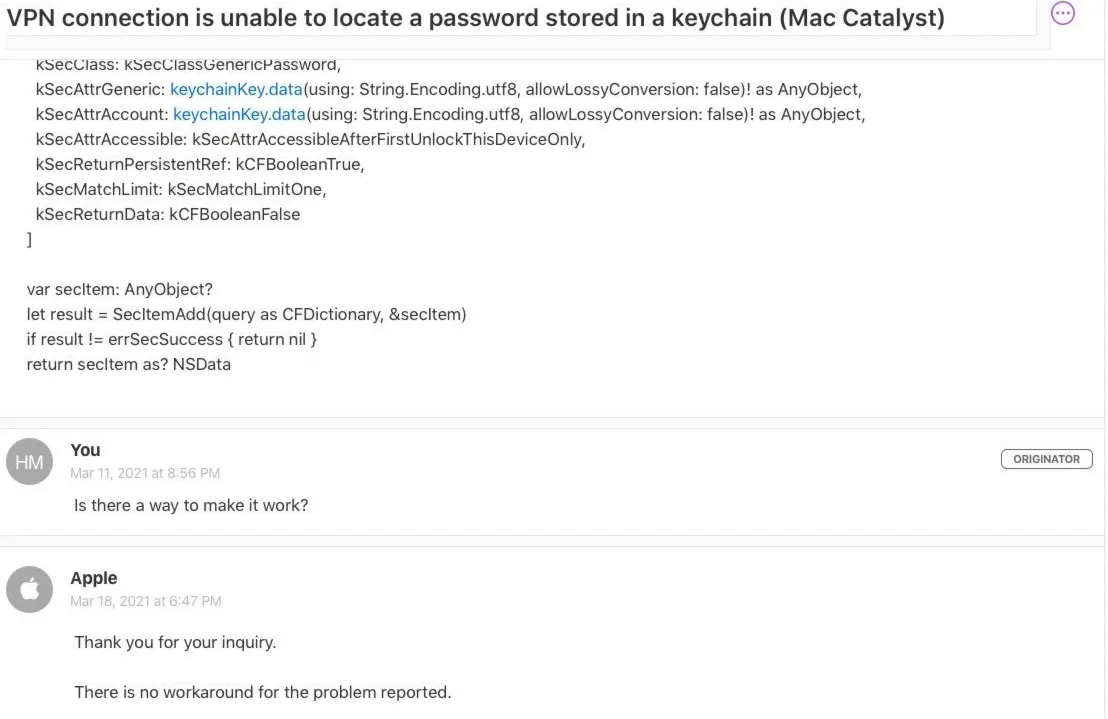Open keychainKey.data link in kSecAttrAccount line

tap(239, 114)
